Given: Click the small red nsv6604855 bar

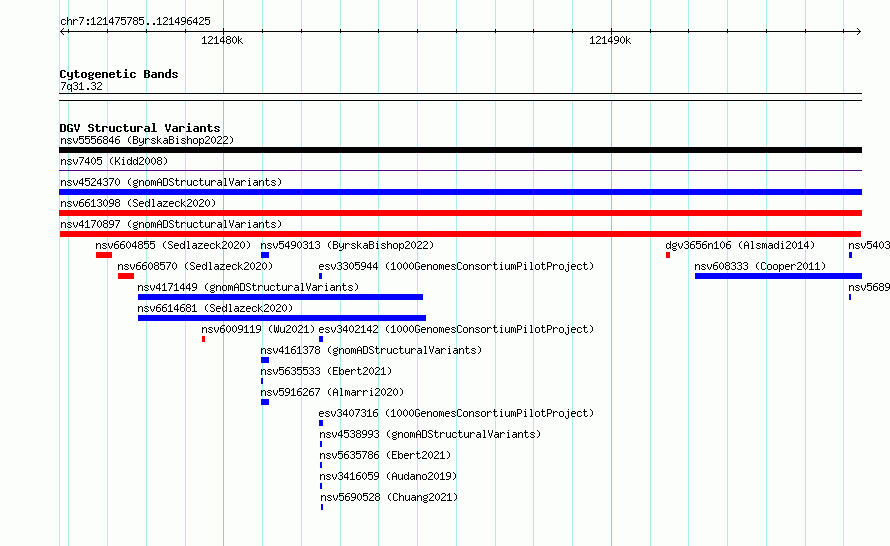Looking at the screenshot, I should tap(104, 255).
